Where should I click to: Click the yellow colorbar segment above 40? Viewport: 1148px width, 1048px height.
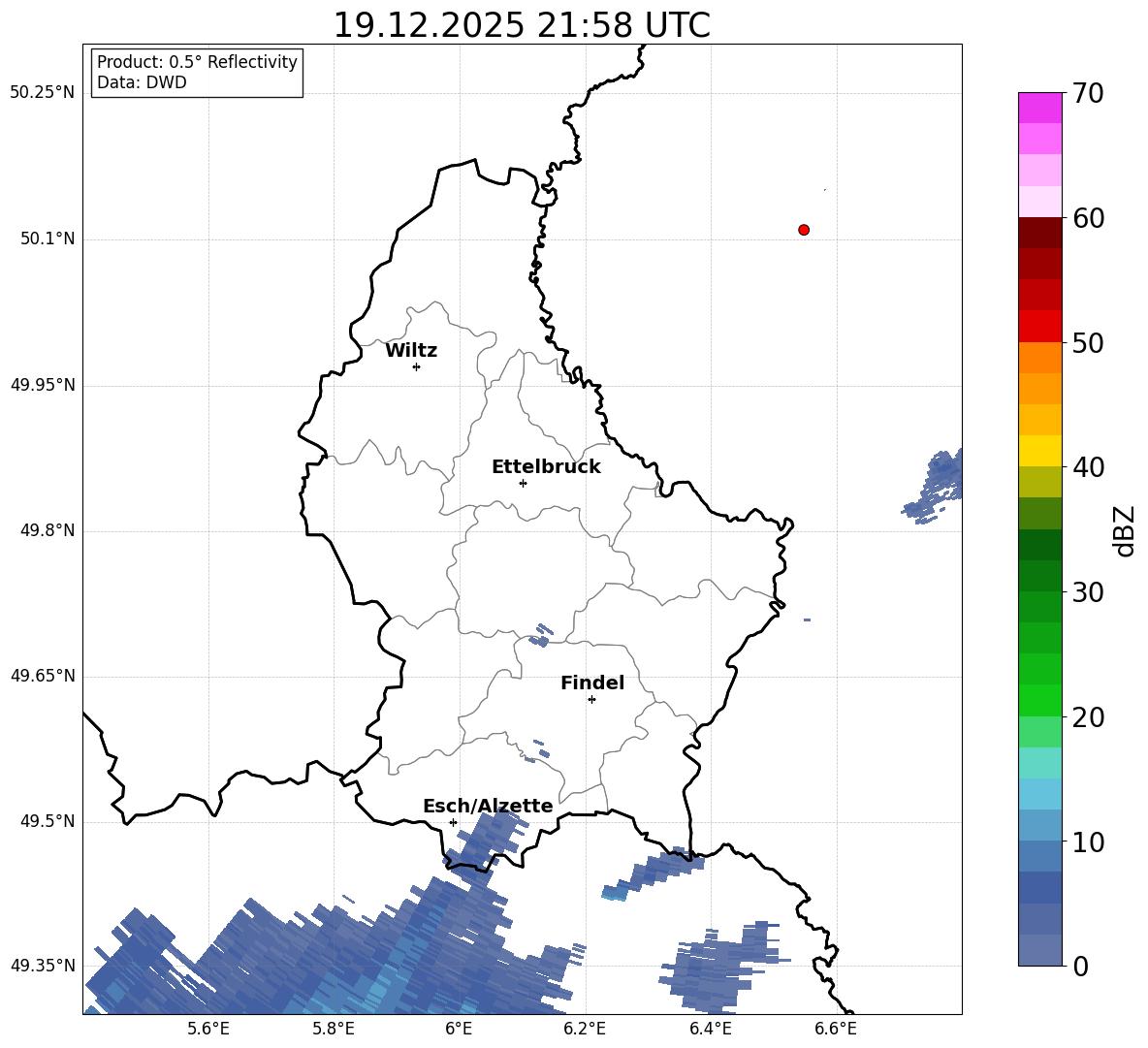pyautogui.click(x=1040, y=451)
